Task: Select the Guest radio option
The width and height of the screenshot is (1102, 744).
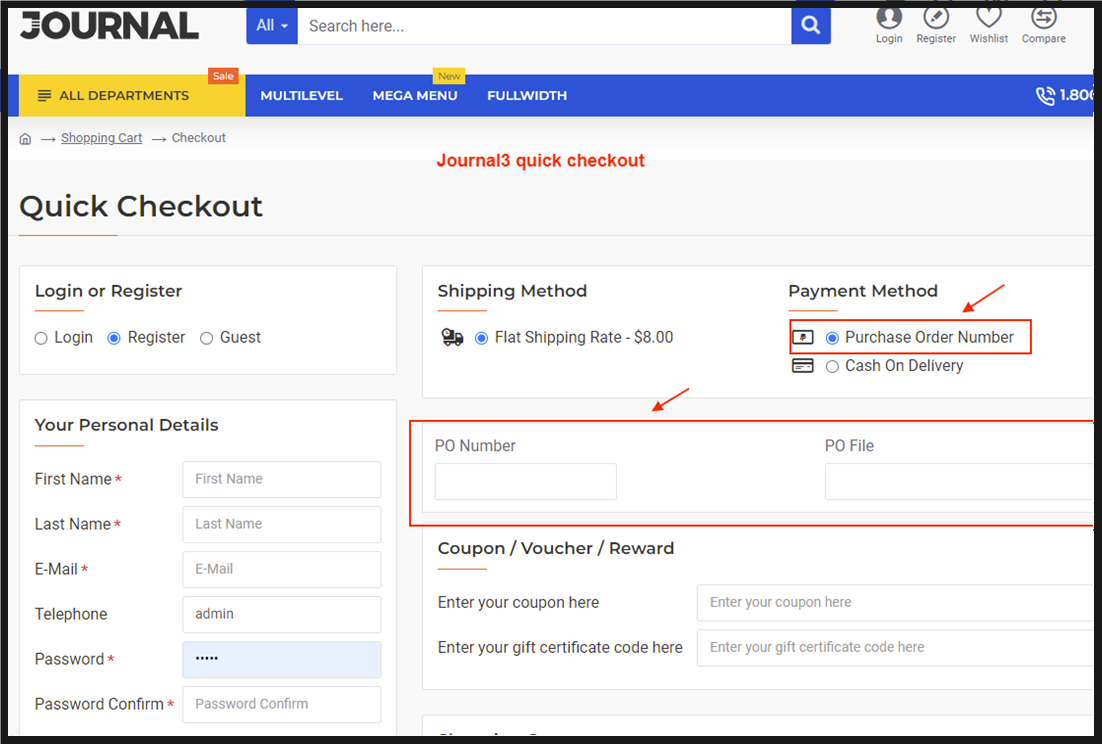Action: click(x=207, y=338)
